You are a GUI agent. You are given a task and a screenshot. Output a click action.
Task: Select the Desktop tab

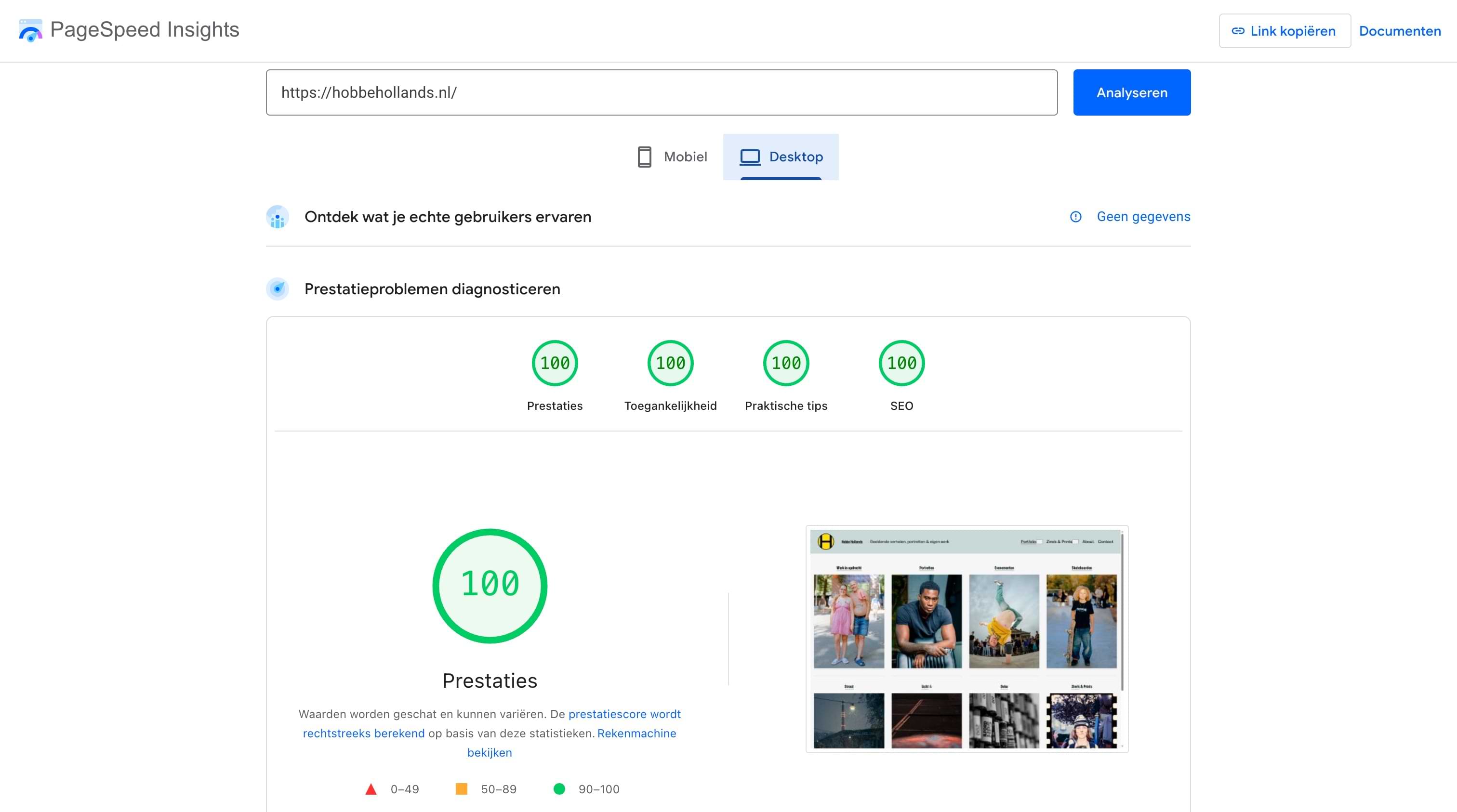pos(781,157)
